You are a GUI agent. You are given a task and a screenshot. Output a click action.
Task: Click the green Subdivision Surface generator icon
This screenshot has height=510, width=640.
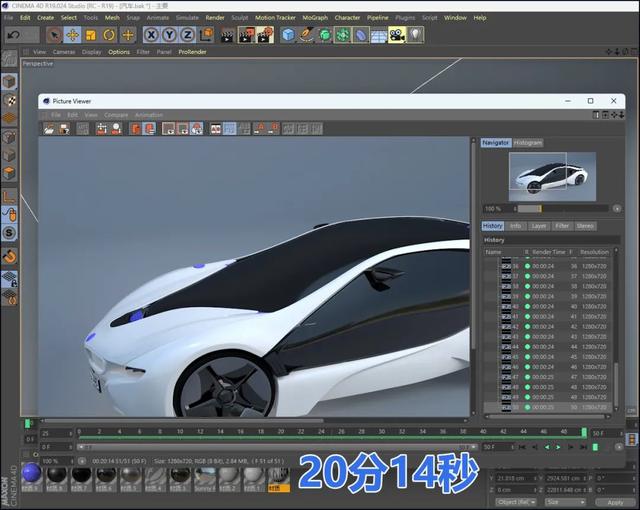point(324,35)
